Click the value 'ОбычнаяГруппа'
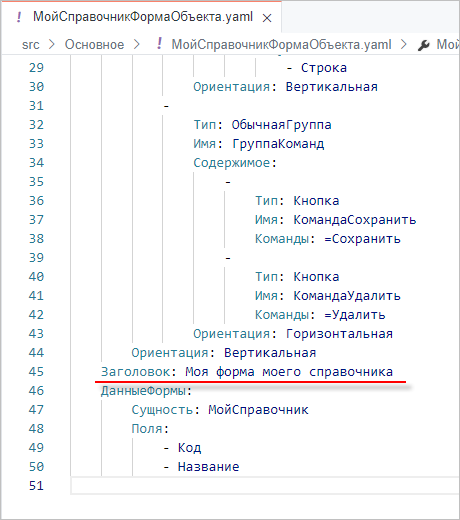 (281, 125)
